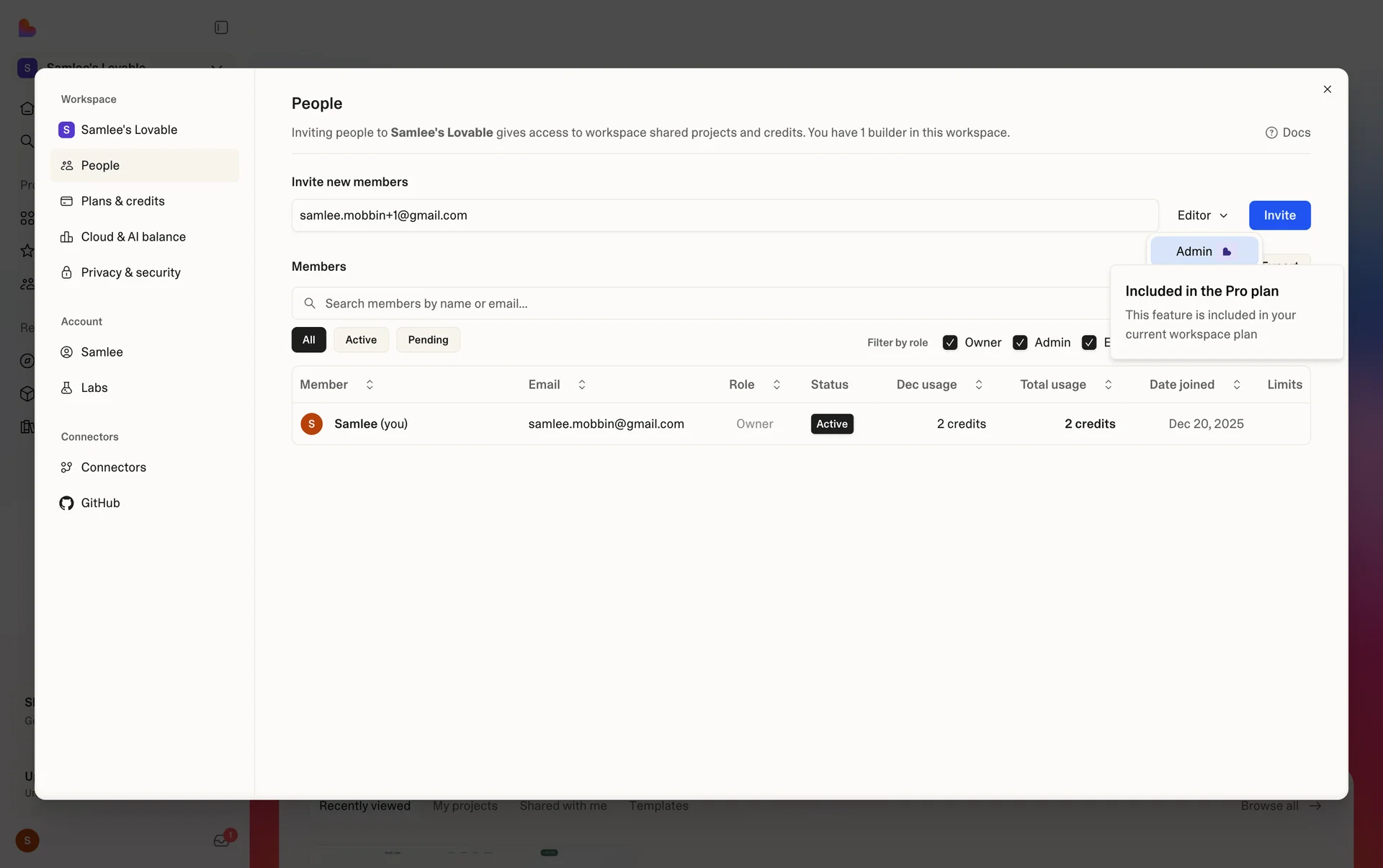The height and width of the screenshot is (868, 1383).
Task: Toggle the third, partly hidden role filter checkbox
Action: click(x=1089, y=343)
